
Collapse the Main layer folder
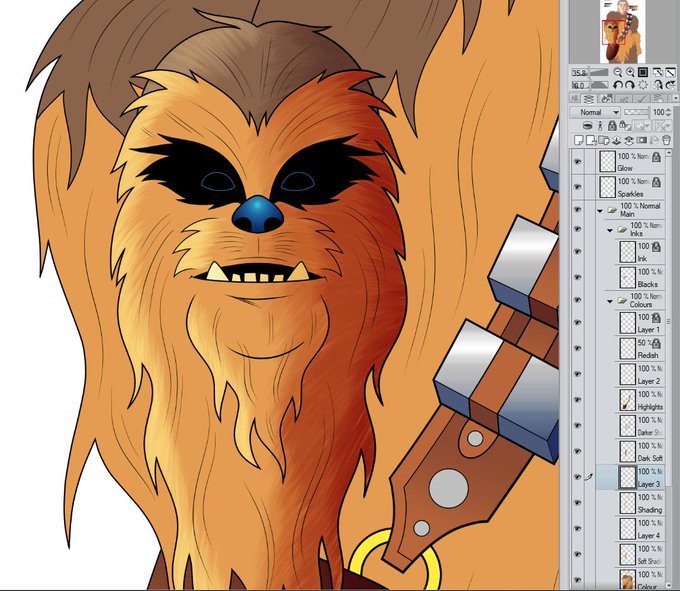click(600, 211)
